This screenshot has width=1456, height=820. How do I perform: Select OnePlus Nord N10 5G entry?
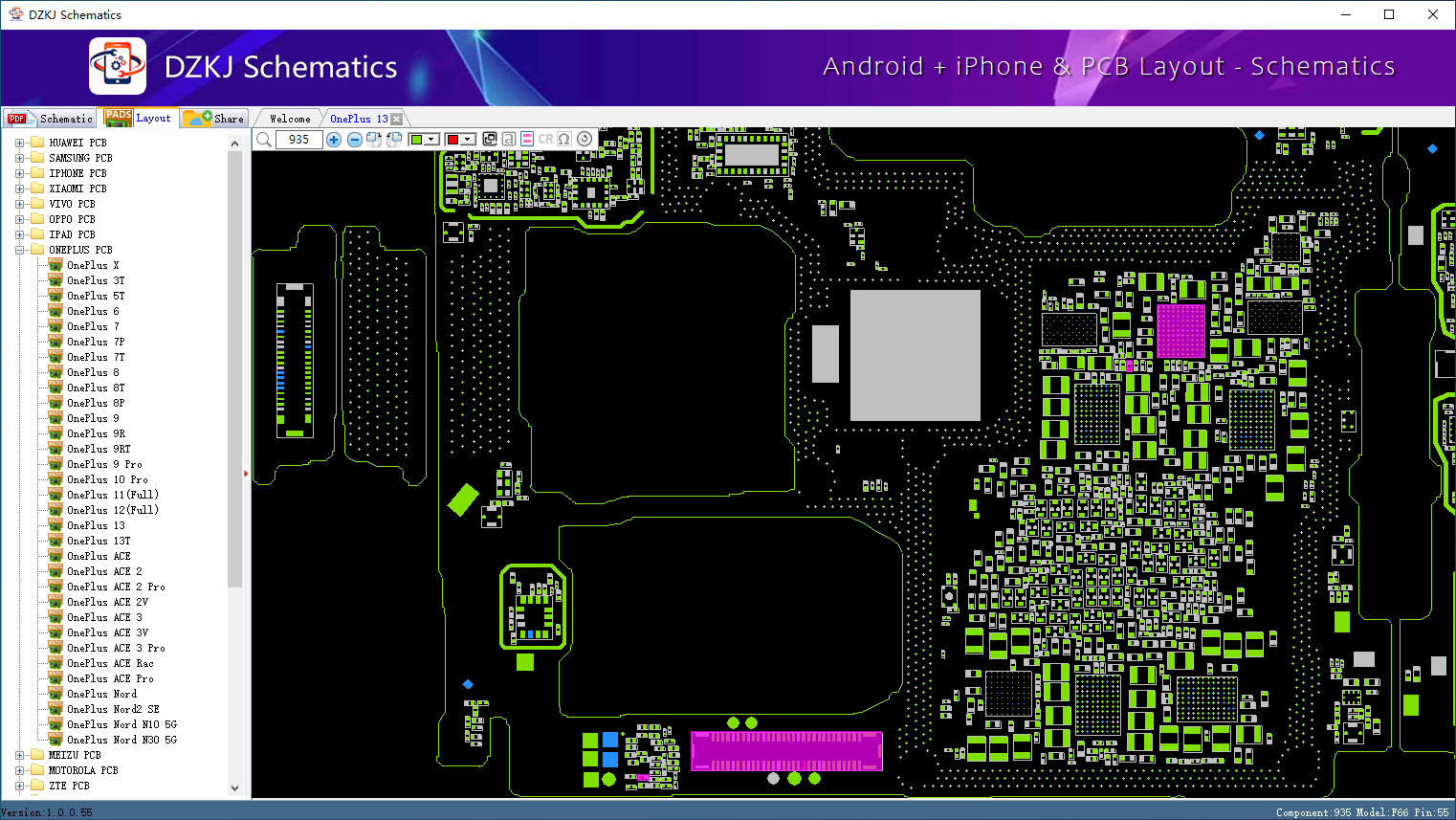tap(121, 724)
